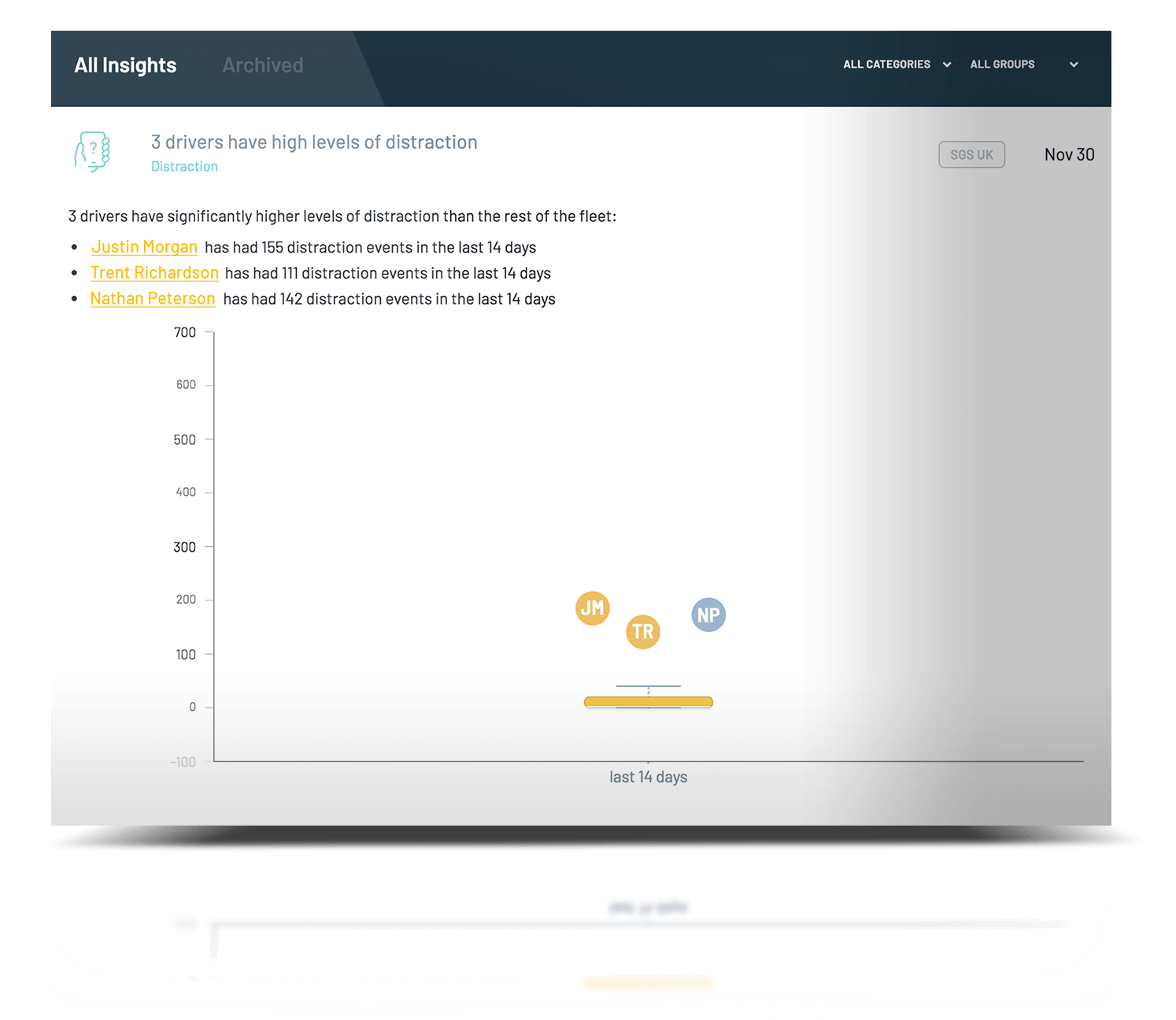Select the JM driver bubble on chart
The height and width of the screenshot is (1020, 1176).
[593, 608]
